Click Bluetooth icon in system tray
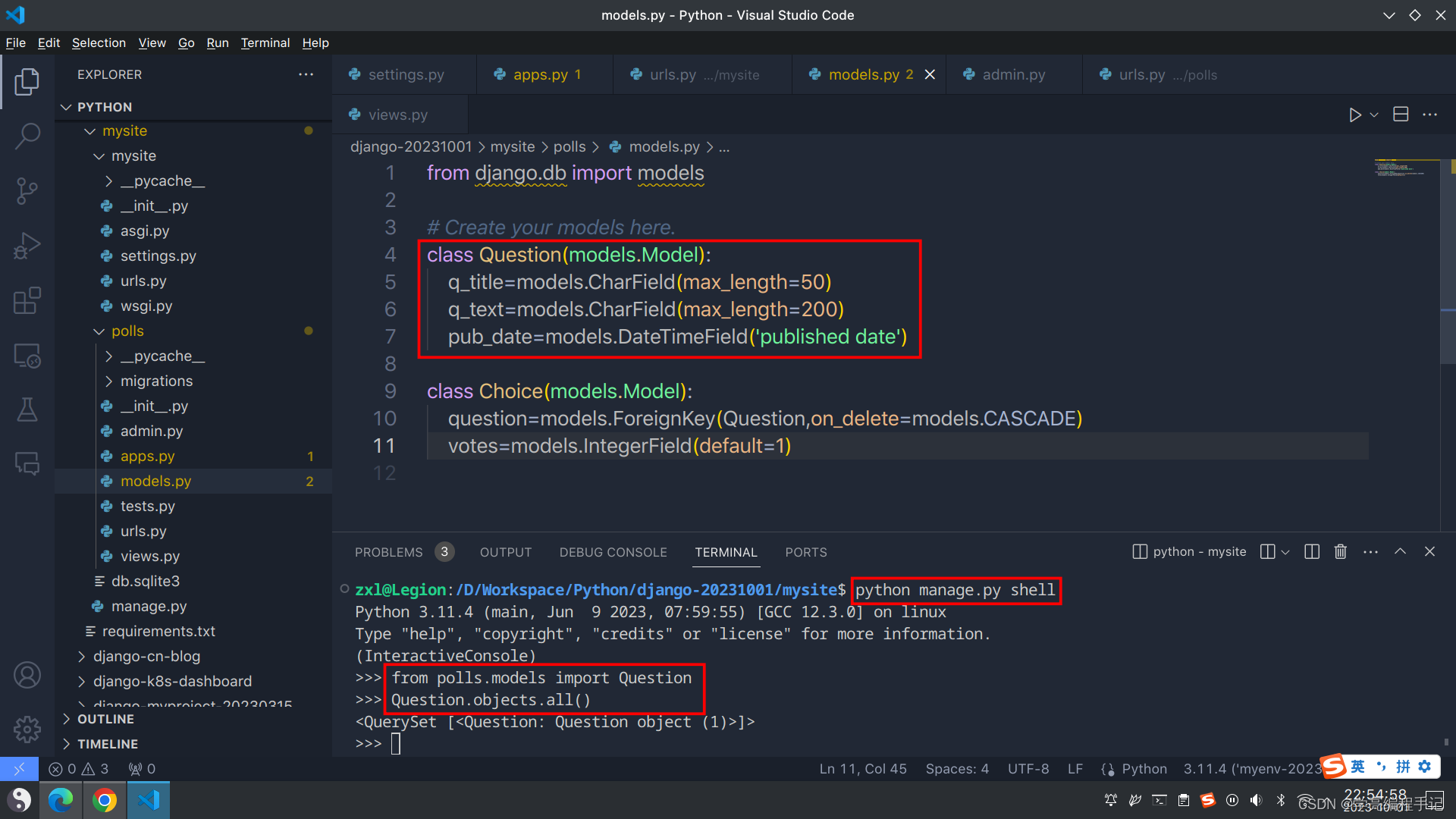Viewport: 1456px width, 819px height. pyautogui.click(x=1281, y=800)
